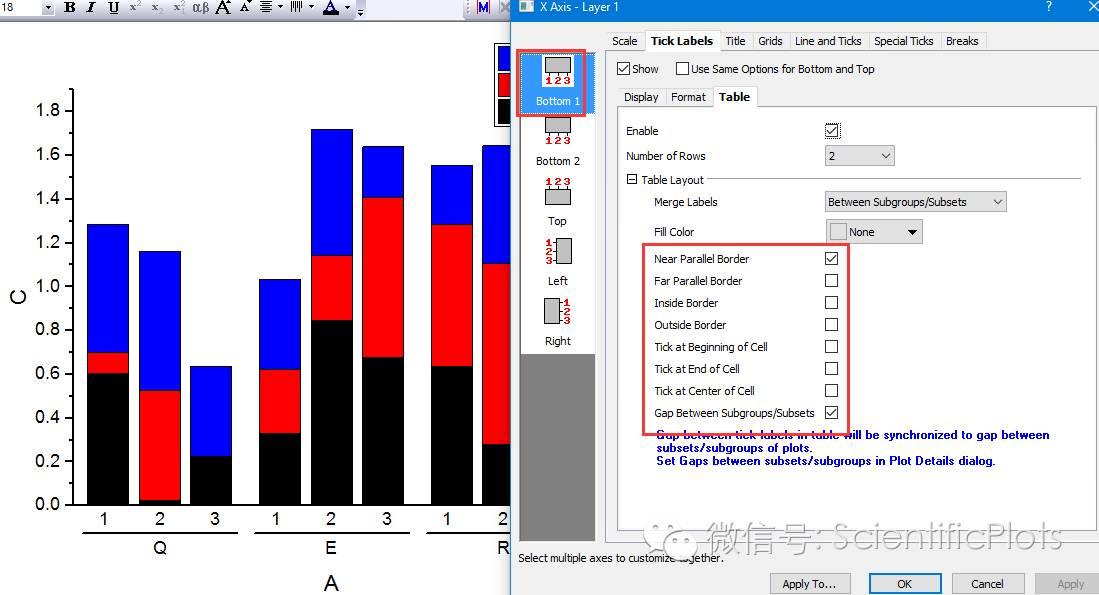The width and height of the screenshot is (1099, 595).
Task: Select the Top axis icon
Action: (556, 200)
